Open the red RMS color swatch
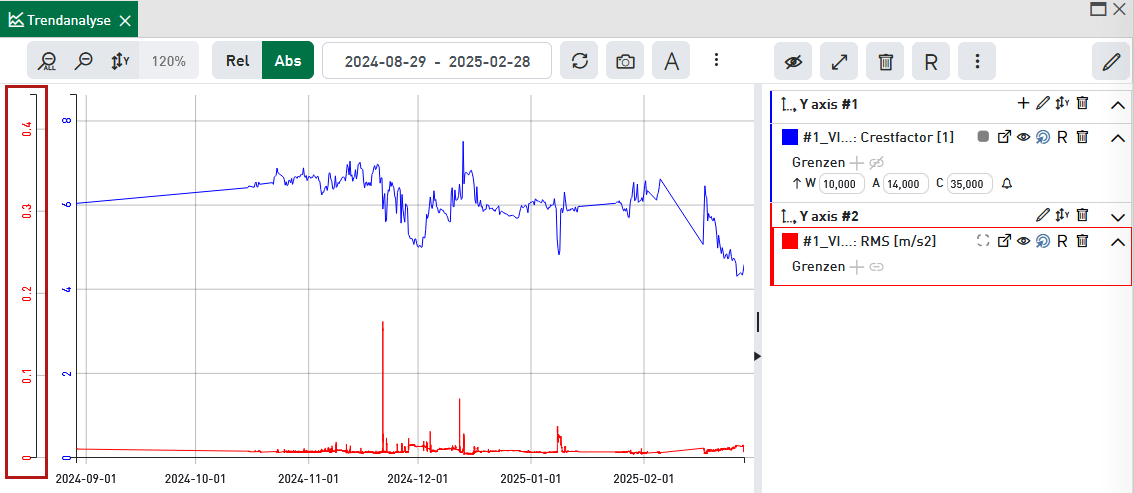Viewport: 1134px width, 493px height. [790, 241]
